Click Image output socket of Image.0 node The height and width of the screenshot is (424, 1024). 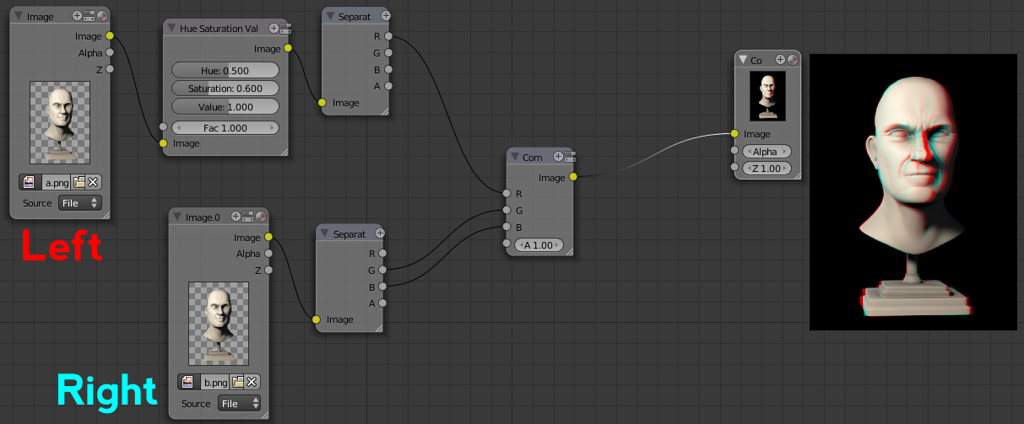[268, 237]
